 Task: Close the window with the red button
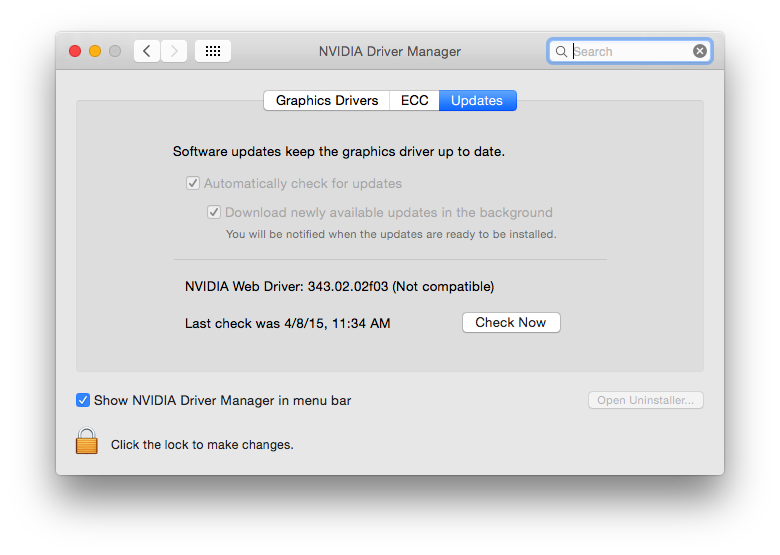coord(75,51)
